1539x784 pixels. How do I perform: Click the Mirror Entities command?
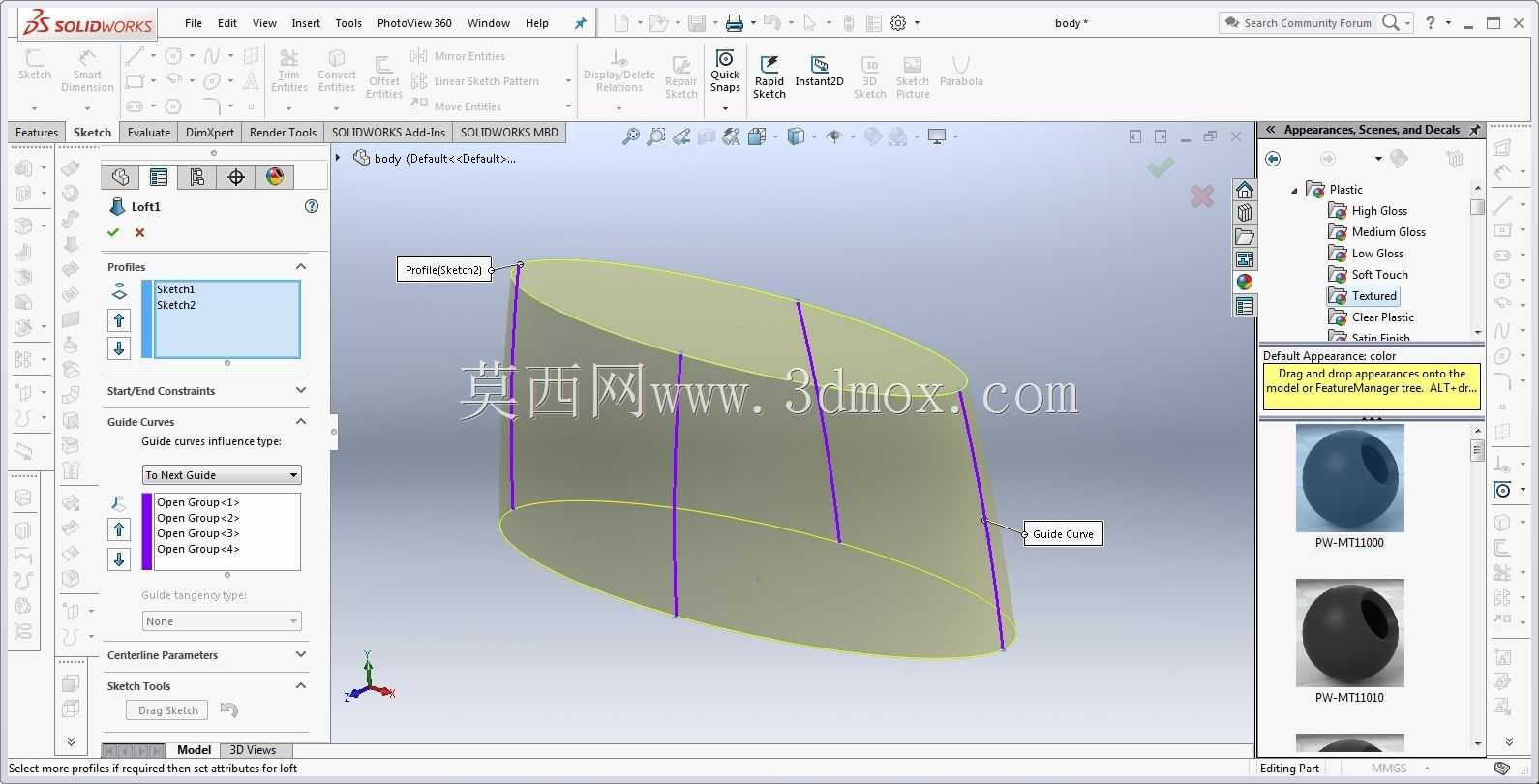tap(458, 56)
